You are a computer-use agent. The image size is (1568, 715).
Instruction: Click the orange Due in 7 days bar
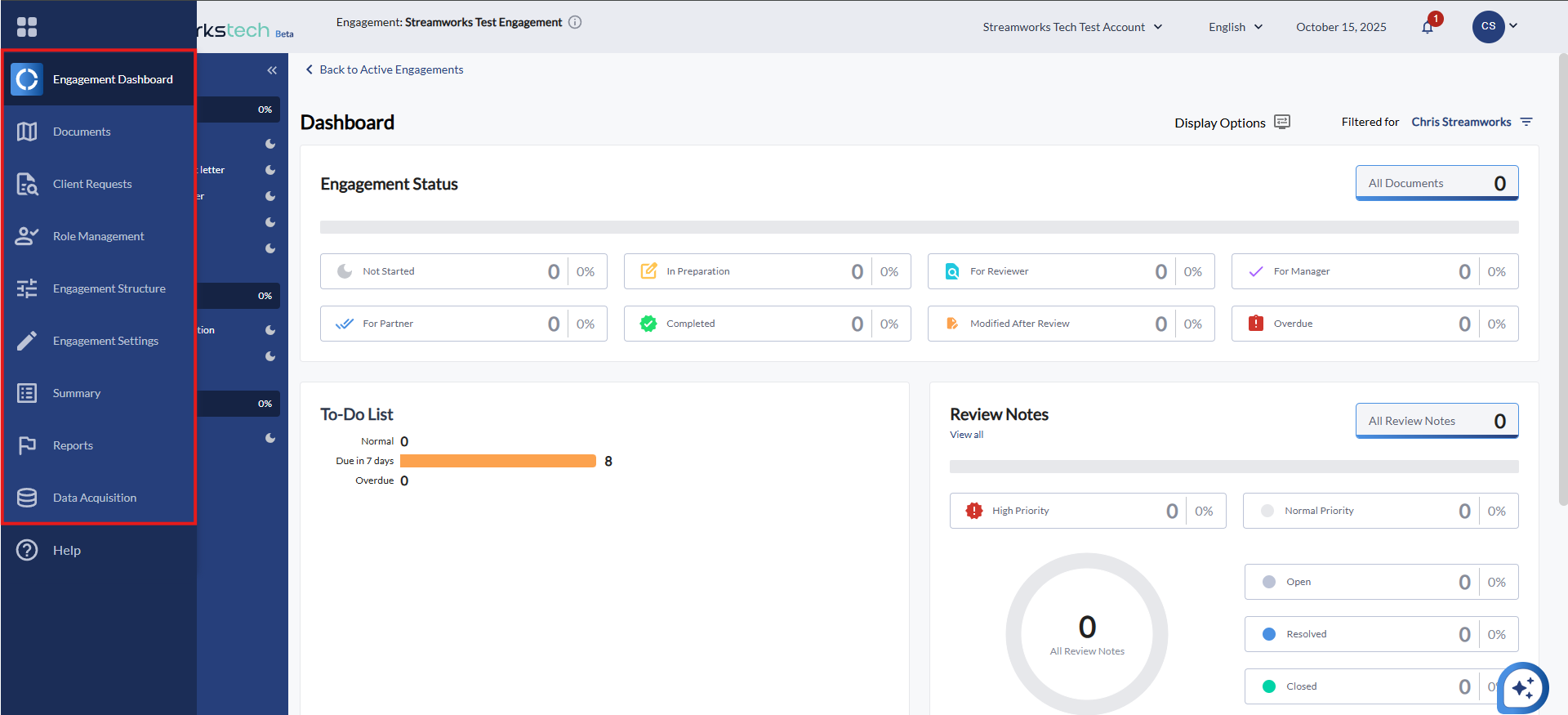(497, 461)
